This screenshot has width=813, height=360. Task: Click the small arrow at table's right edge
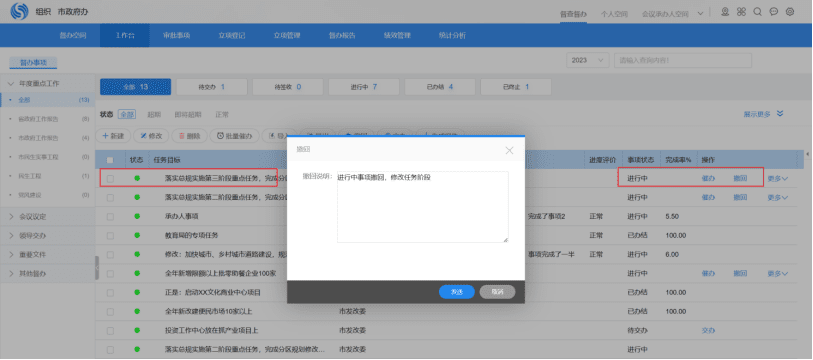coord(807,155)
